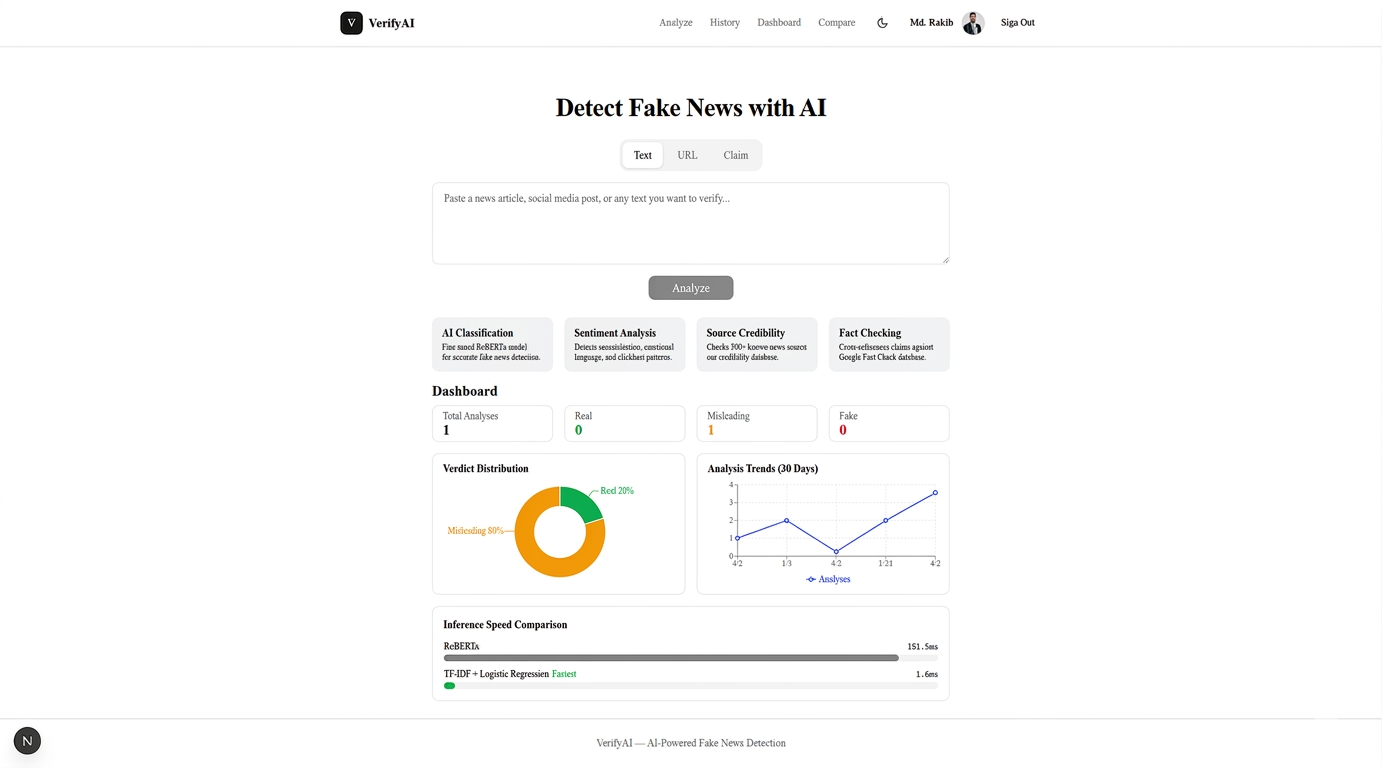Click the Total Analyses stat card

coord(492,423)
